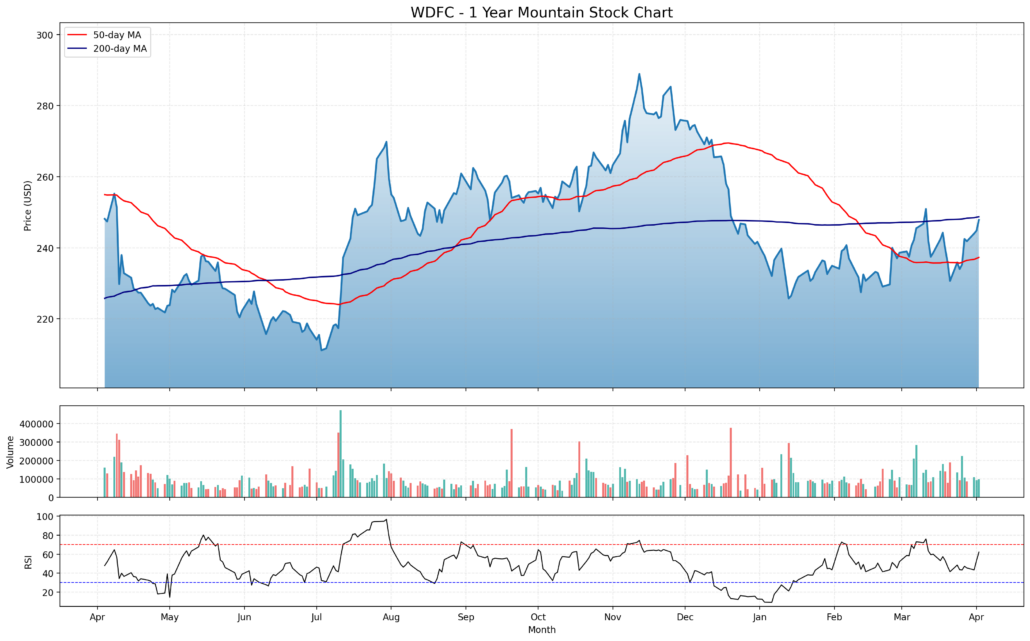Select the 40 tick on the RSI axis
1030x641 pixels.
coord(47,573)
